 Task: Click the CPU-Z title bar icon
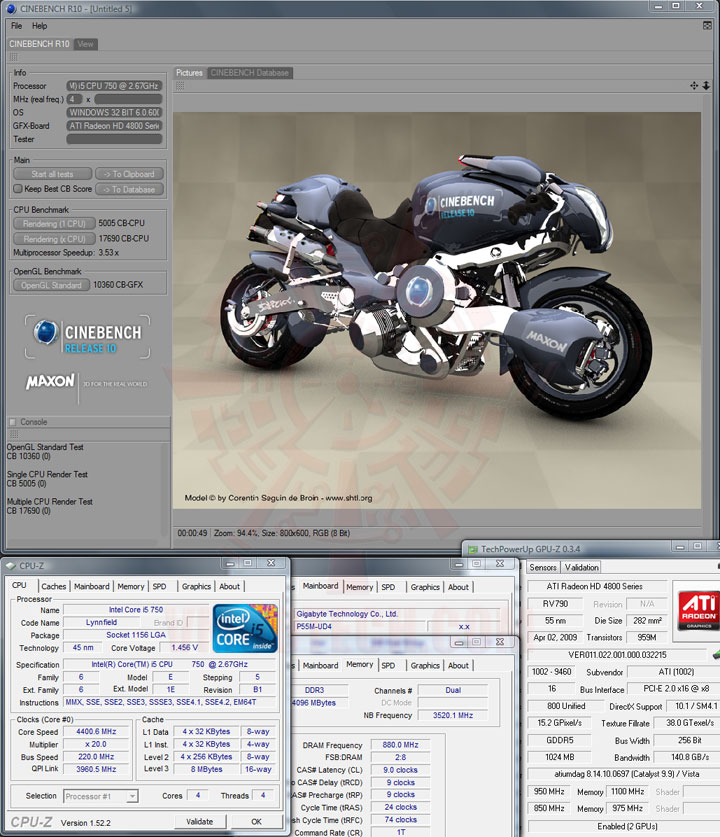click(x=11, y=566)
